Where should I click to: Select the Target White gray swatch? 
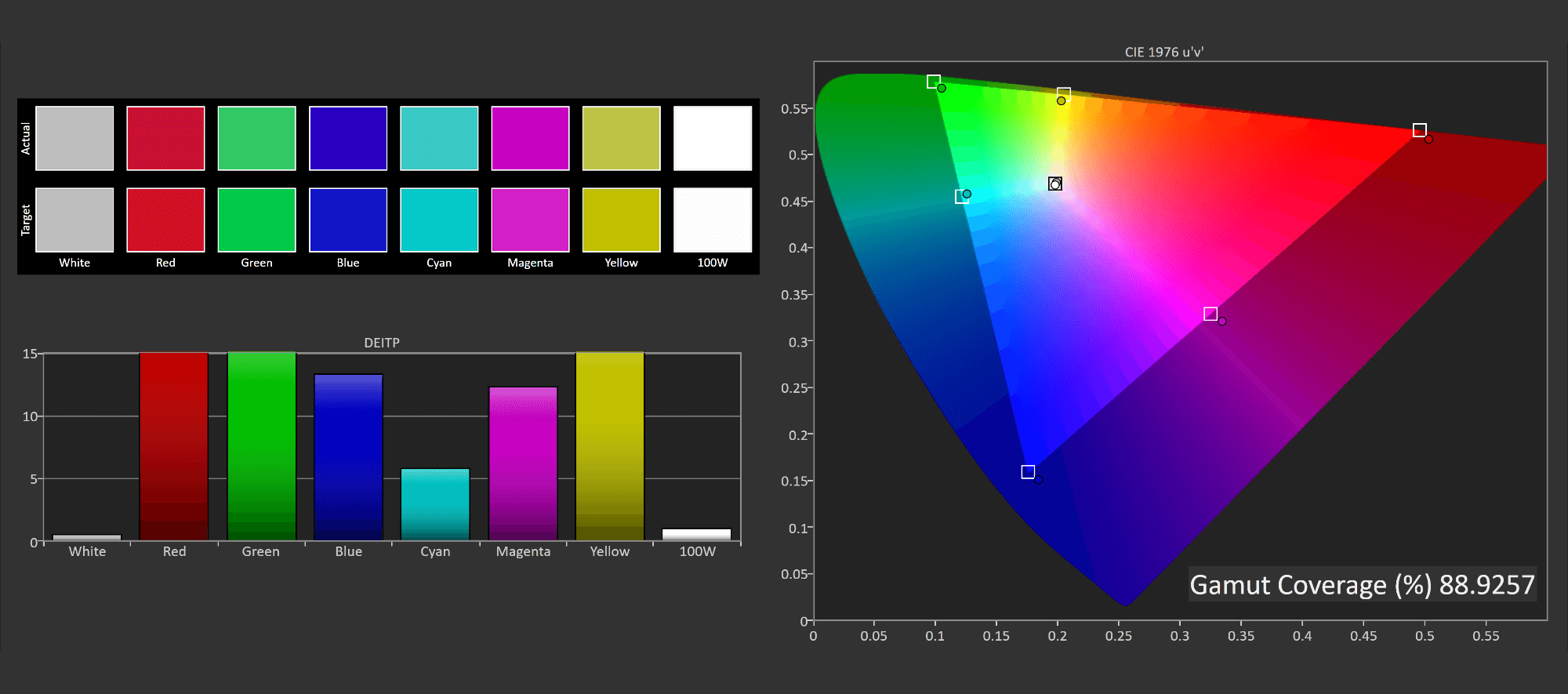pyautogui.click(x=74, y=220)
